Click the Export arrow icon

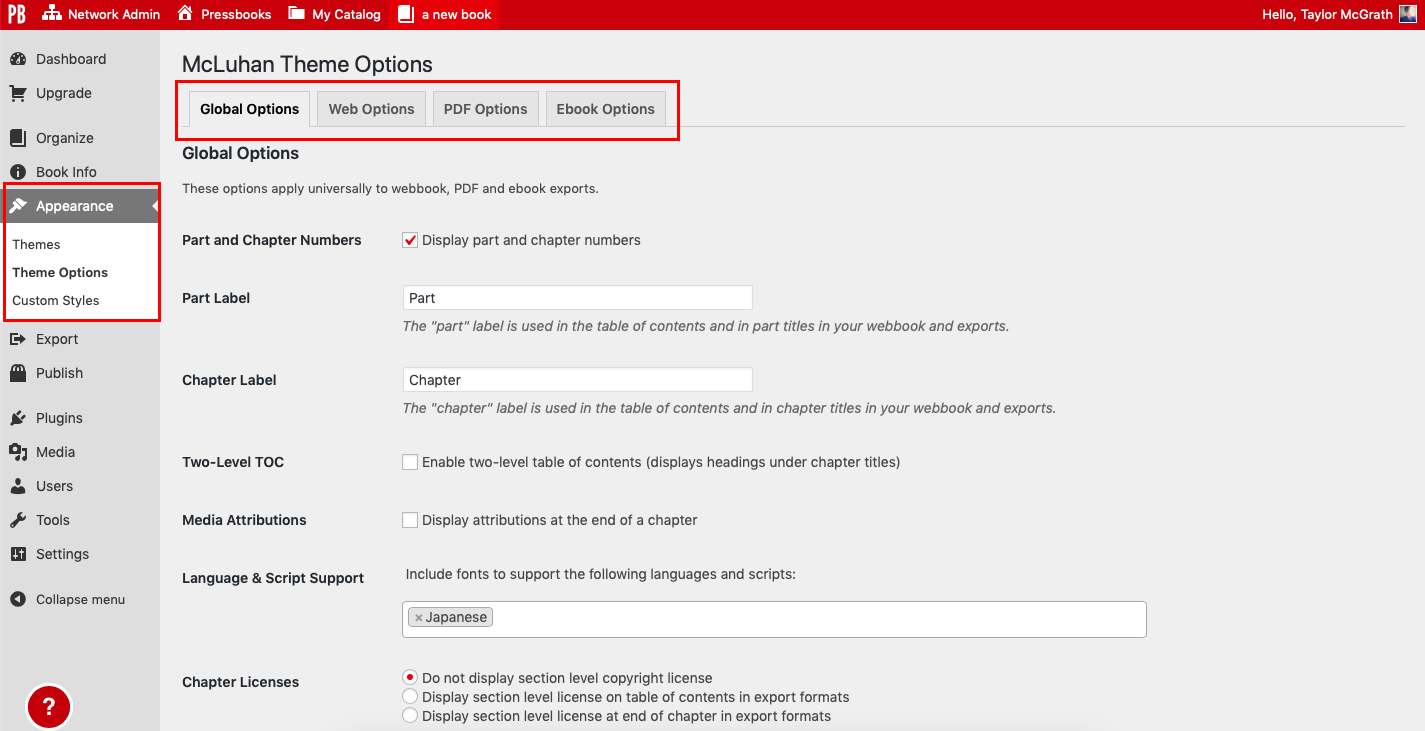coord(18,339)
